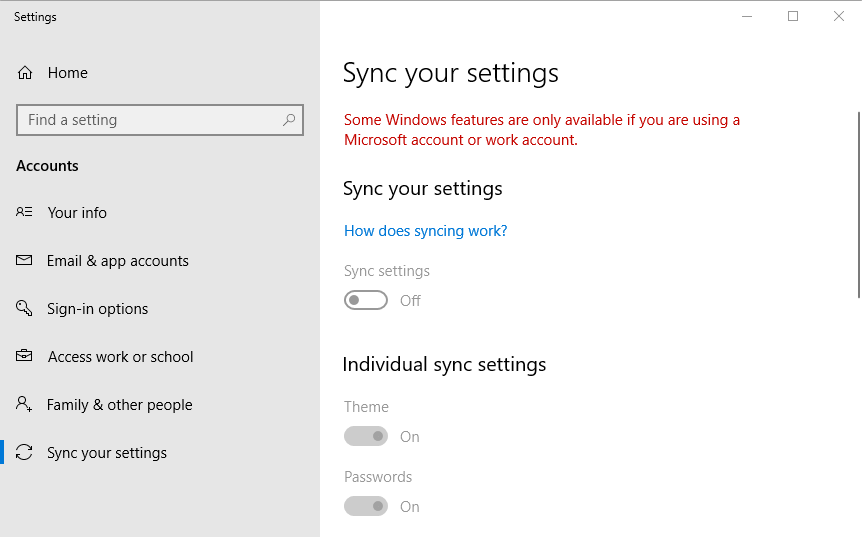This screenshot has width=862, height=537.
Task: Go to 'Access work or school' section
Action: tap(120, 357)
